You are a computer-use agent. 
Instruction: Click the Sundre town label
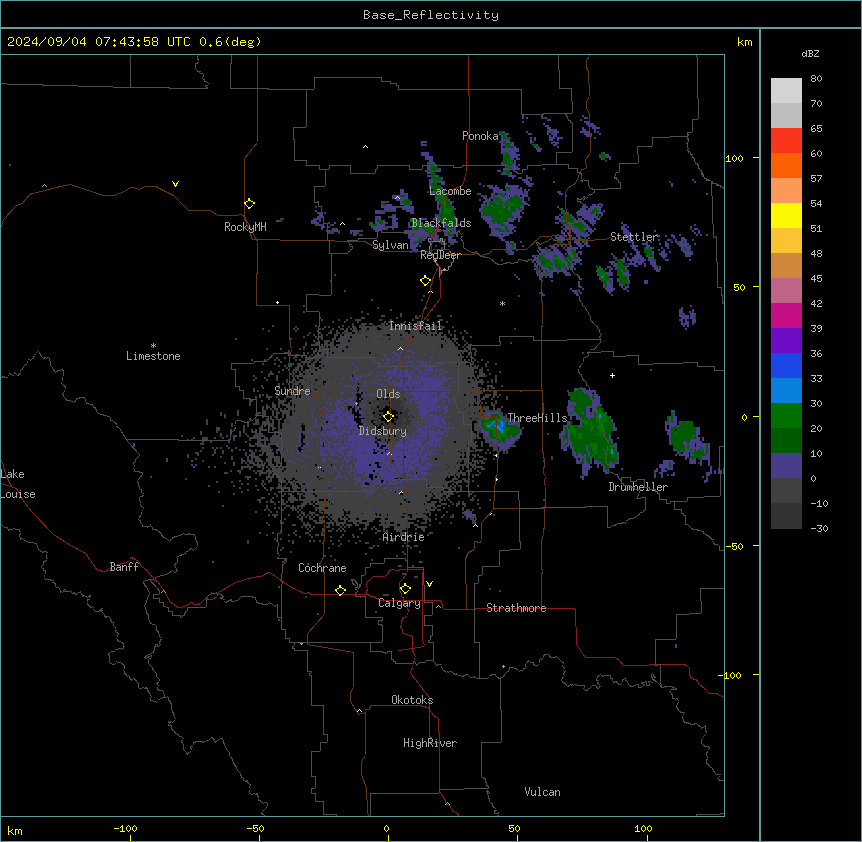(x=292, y=391)
